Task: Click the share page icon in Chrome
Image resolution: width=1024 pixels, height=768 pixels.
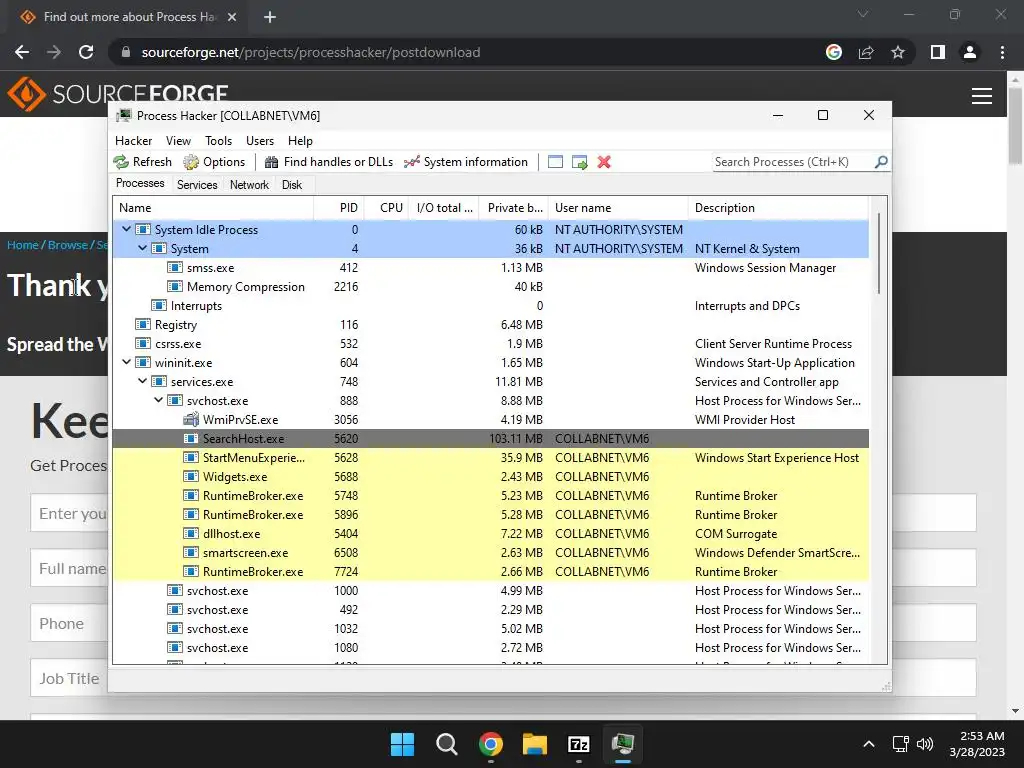Action: click(x=866, y=52)
